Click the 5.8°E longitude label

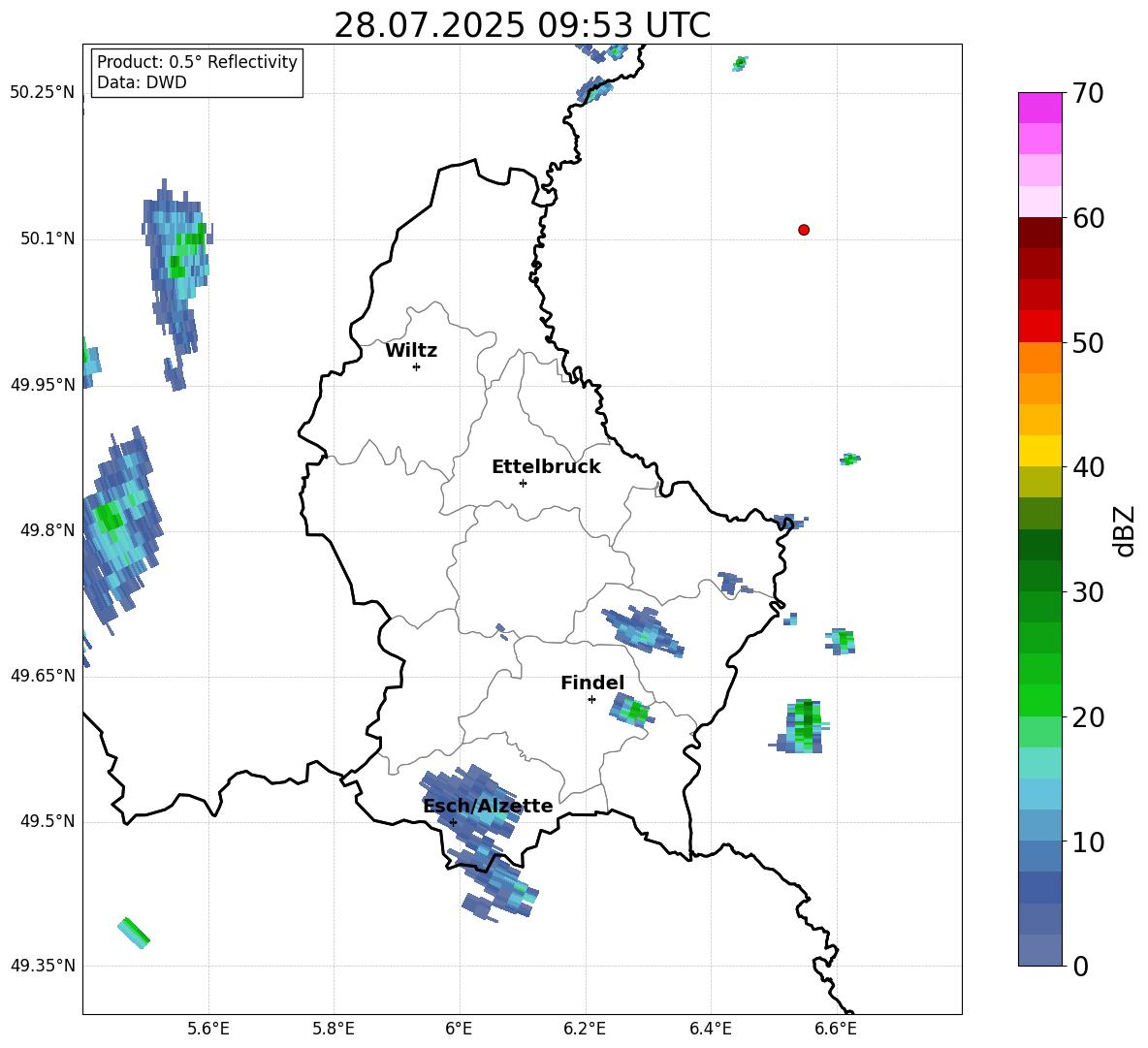coord(334,1030)
